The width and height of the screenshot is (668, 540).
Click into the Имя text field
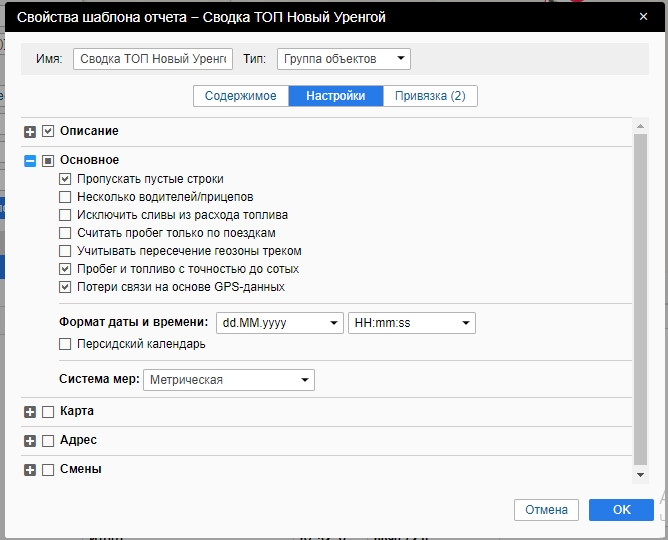(153, 59)
